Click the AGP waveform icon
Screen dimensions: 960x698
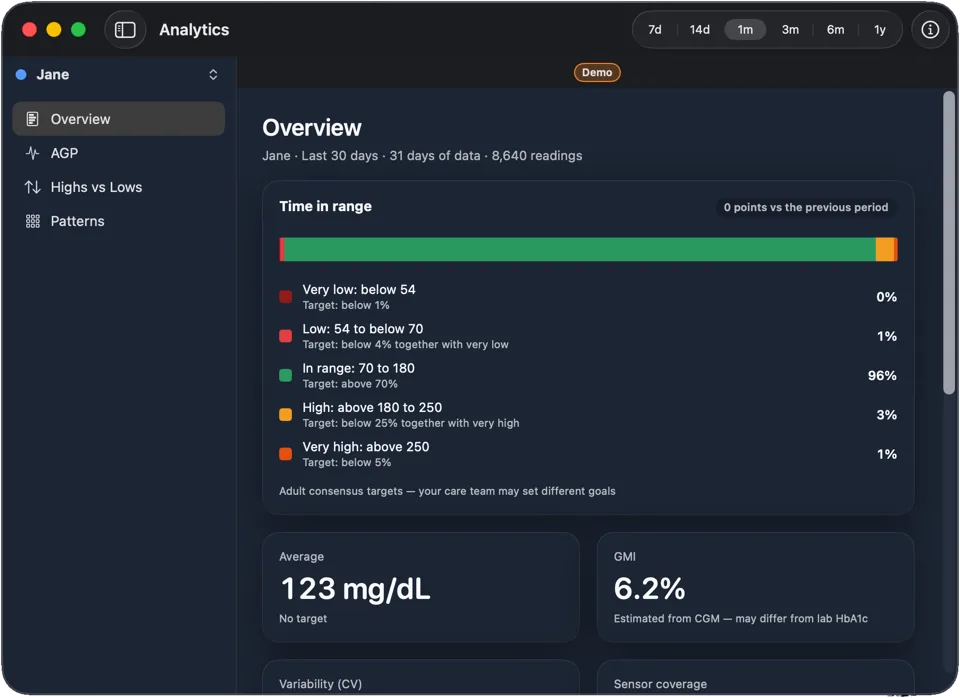tap(32, 153)
